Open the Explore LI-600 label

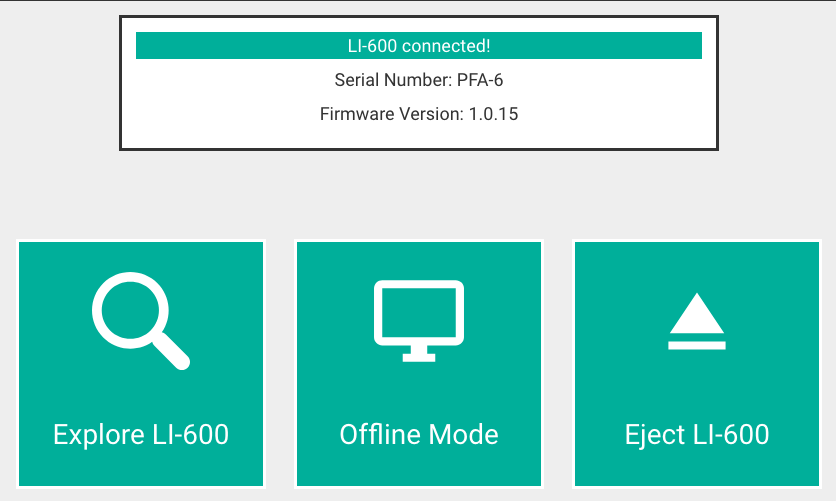[x=141, y=434]
